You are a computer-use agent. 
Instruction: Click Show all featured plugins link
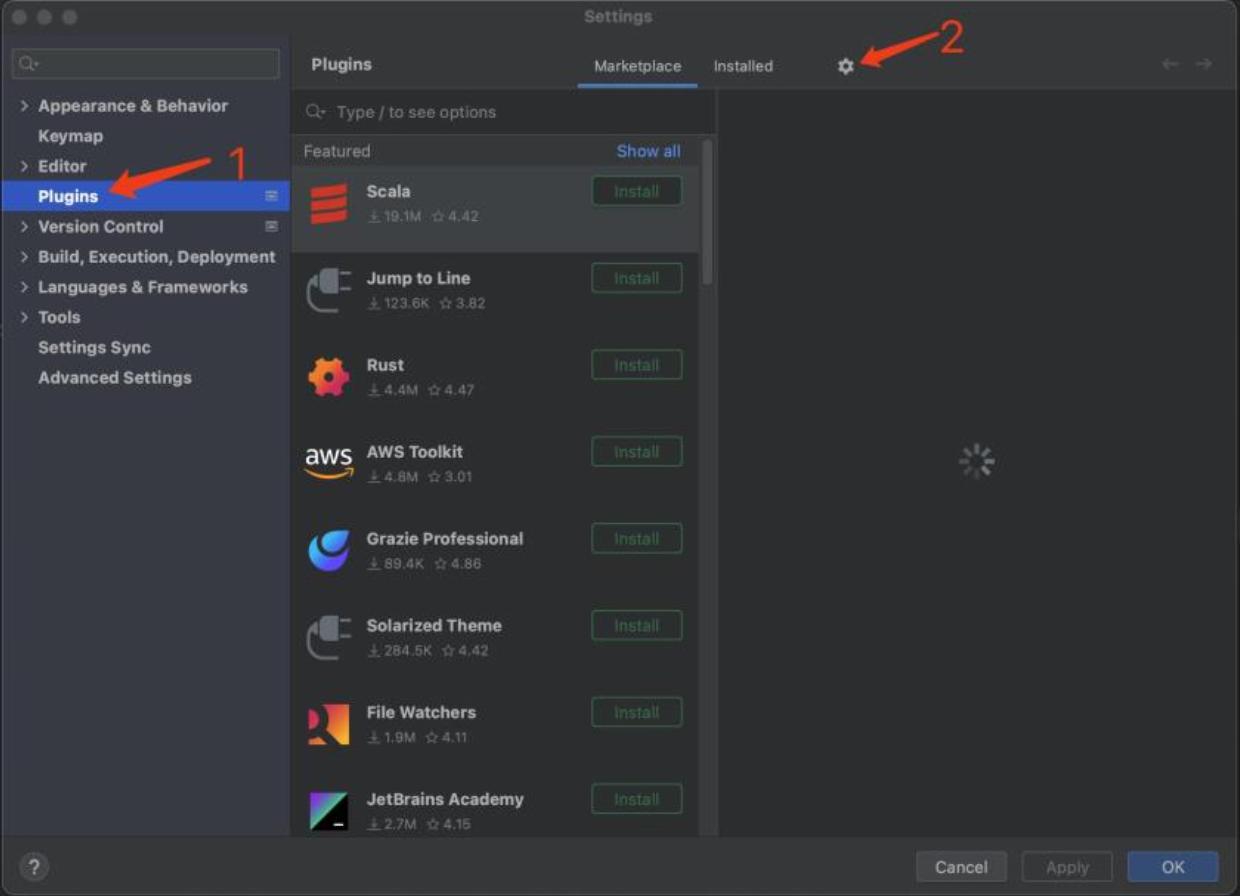coord(648,151)
